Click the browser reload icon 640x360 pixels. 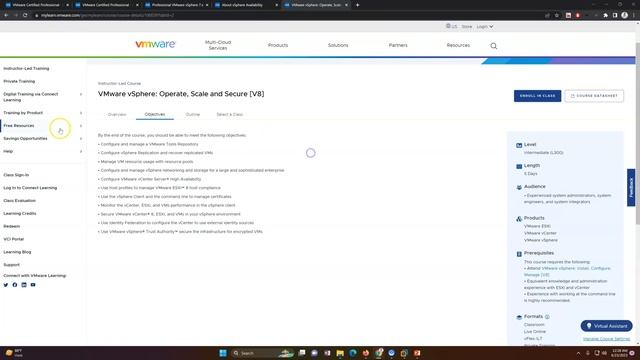click(25, 15)
